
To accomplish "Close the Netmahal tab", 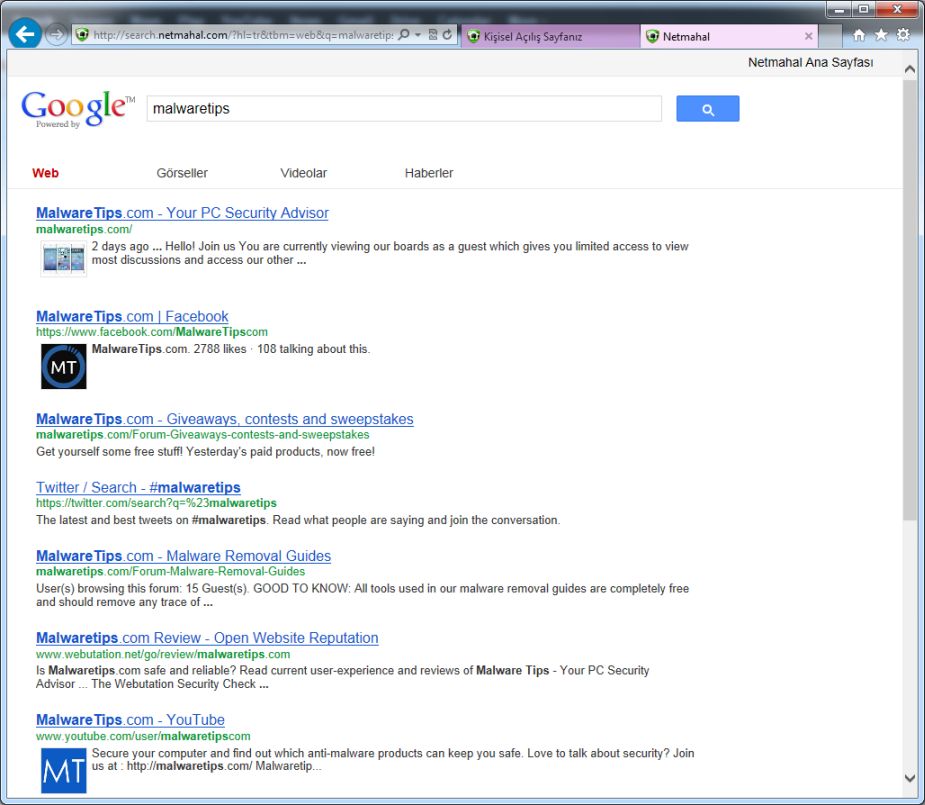I will point(808,37).
